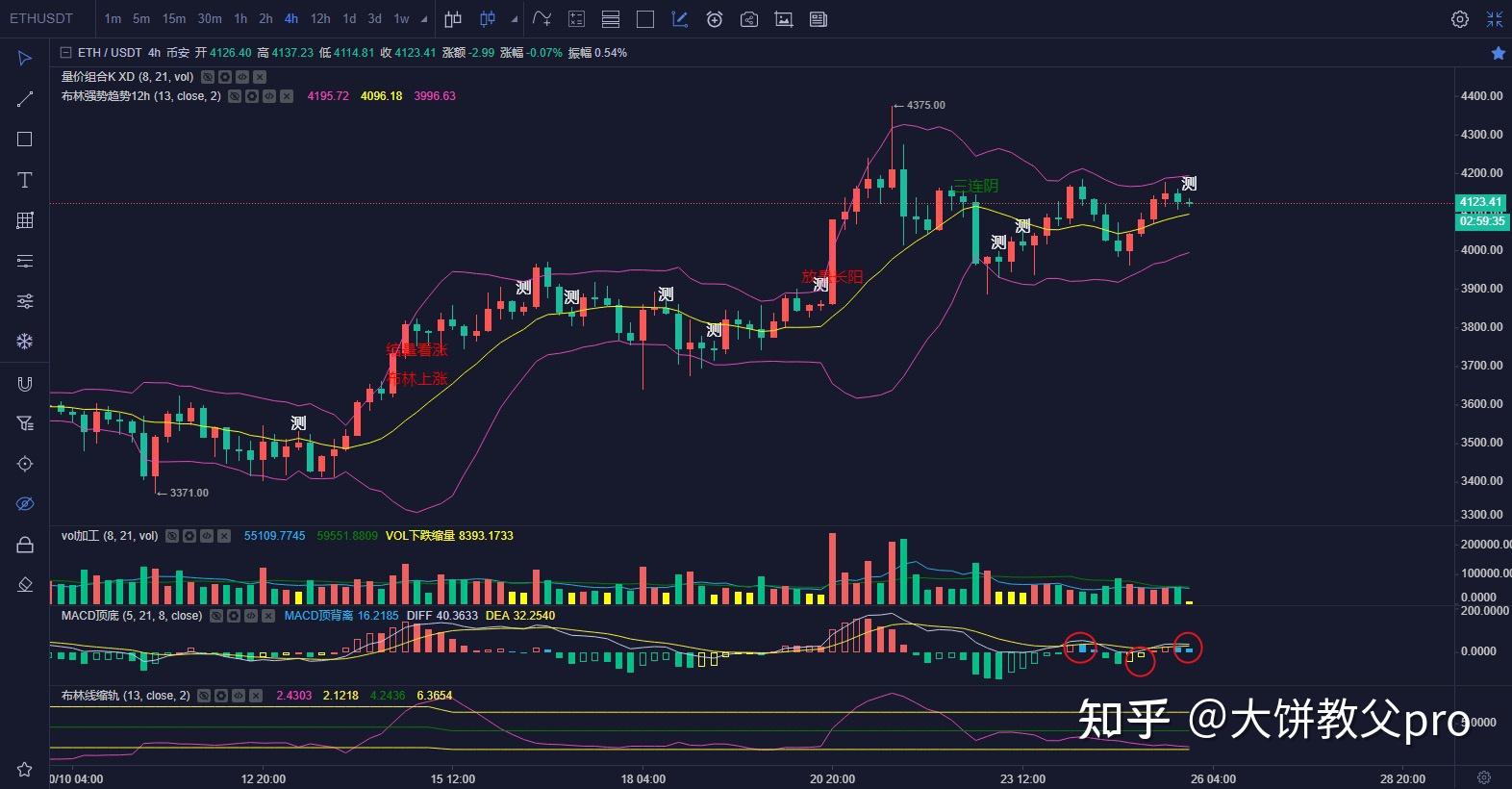Click the 布林强势趋势12h (13, close, 2) label

[141, 96]
